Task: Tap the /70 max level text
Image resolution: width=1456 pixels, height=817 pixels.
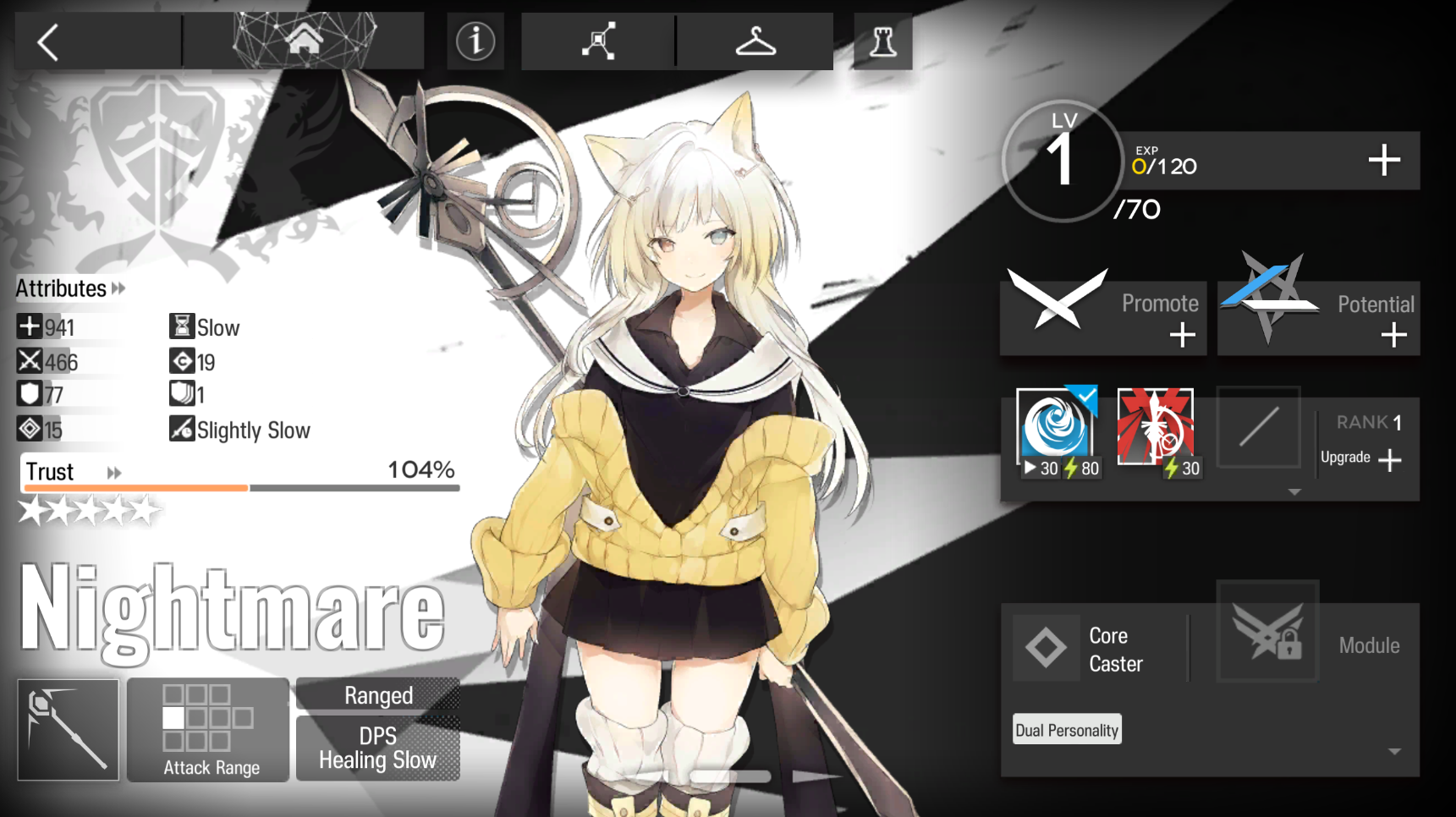Action: click(x=1137, y=209)
